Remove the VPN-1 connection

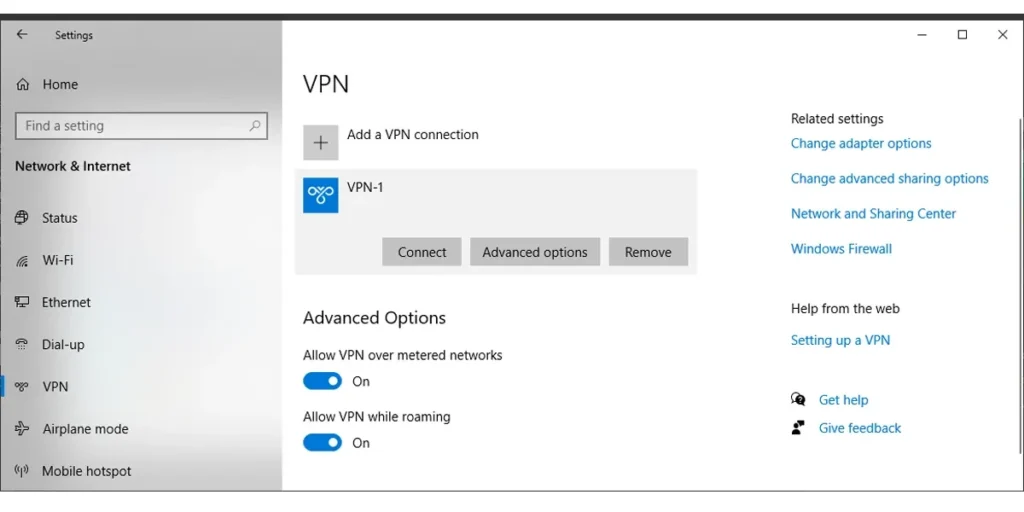click(x=648, y=252)
